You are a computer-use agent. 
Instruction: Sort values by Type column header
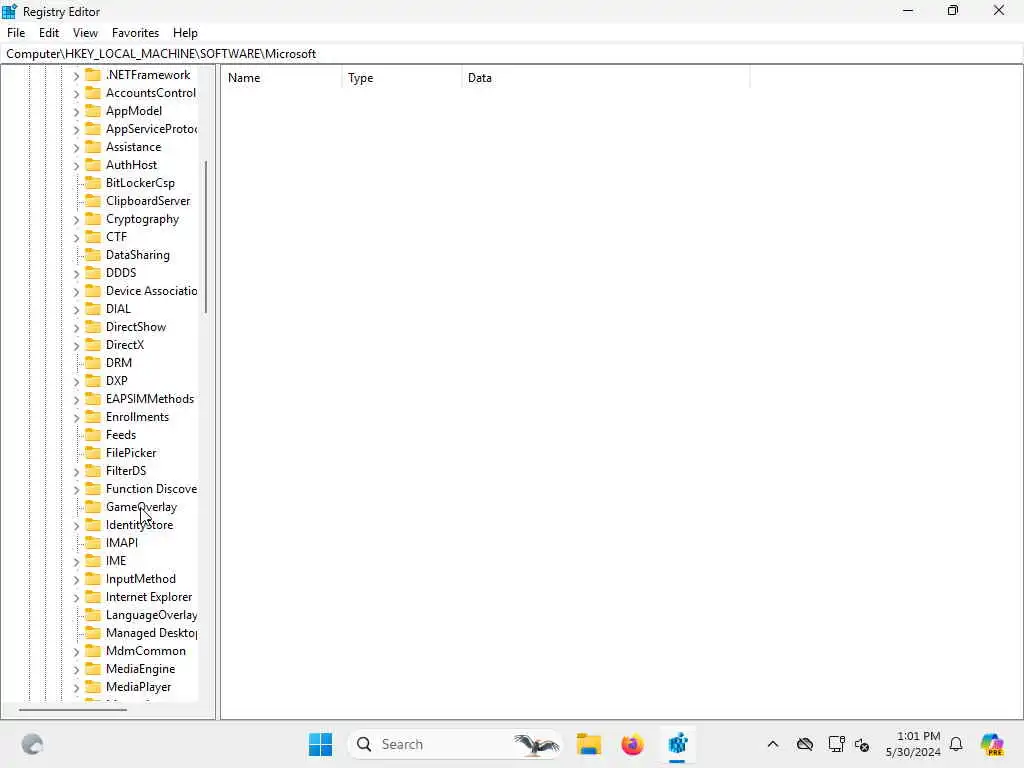point(402,78)
